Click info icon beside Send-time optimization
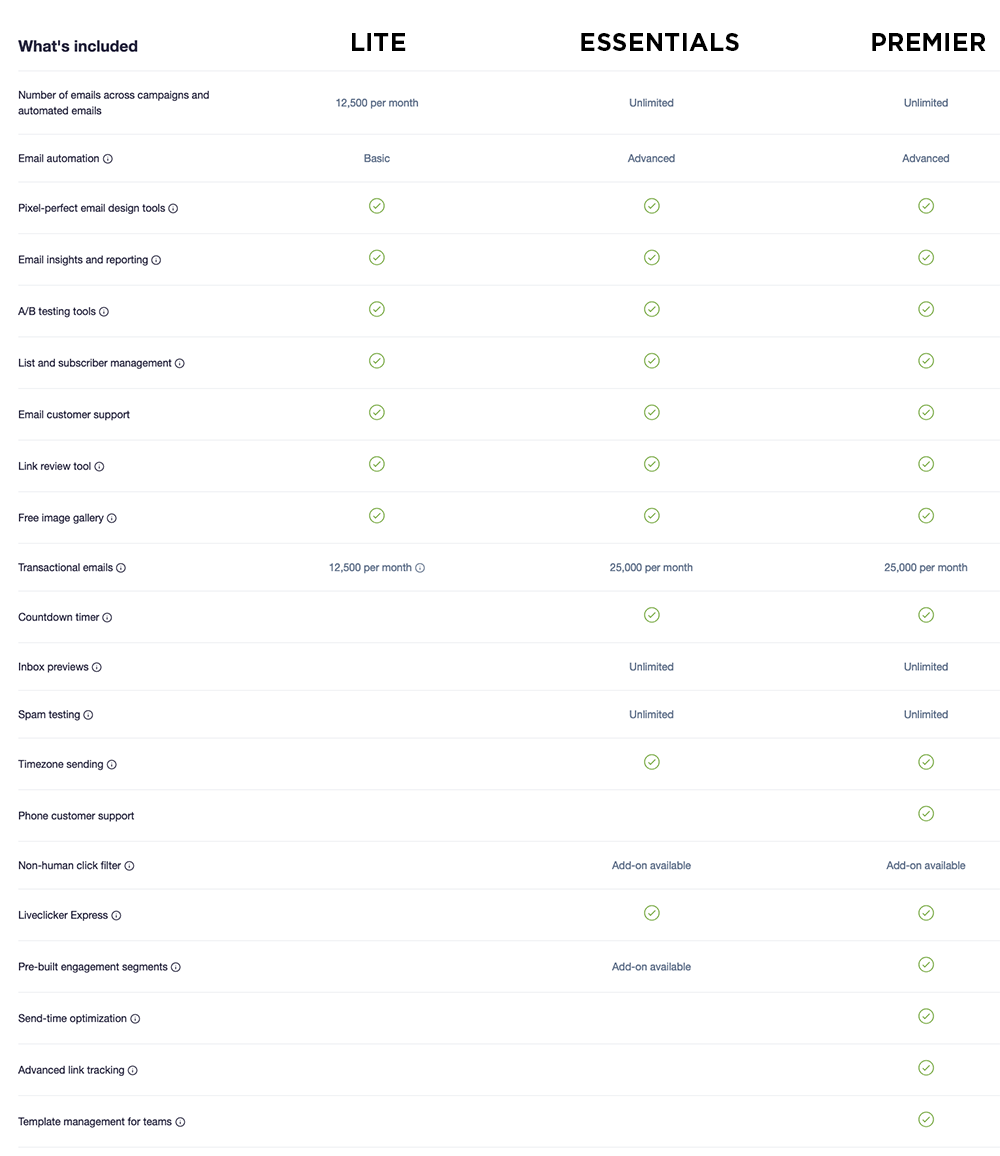 click(136, 1019)
